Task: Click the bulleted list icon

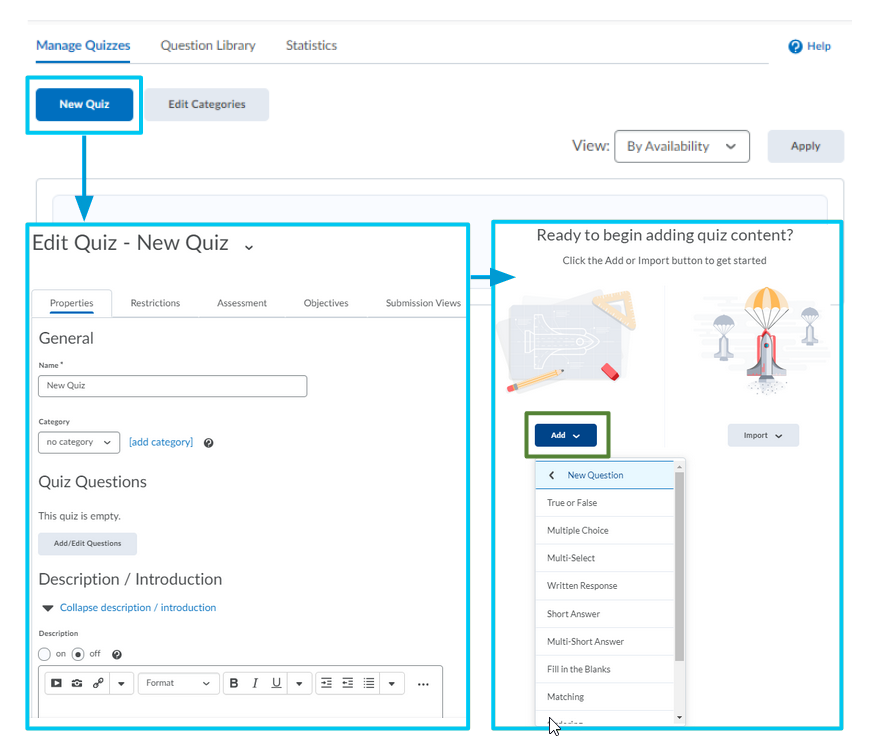Action: tap(369, 683)
